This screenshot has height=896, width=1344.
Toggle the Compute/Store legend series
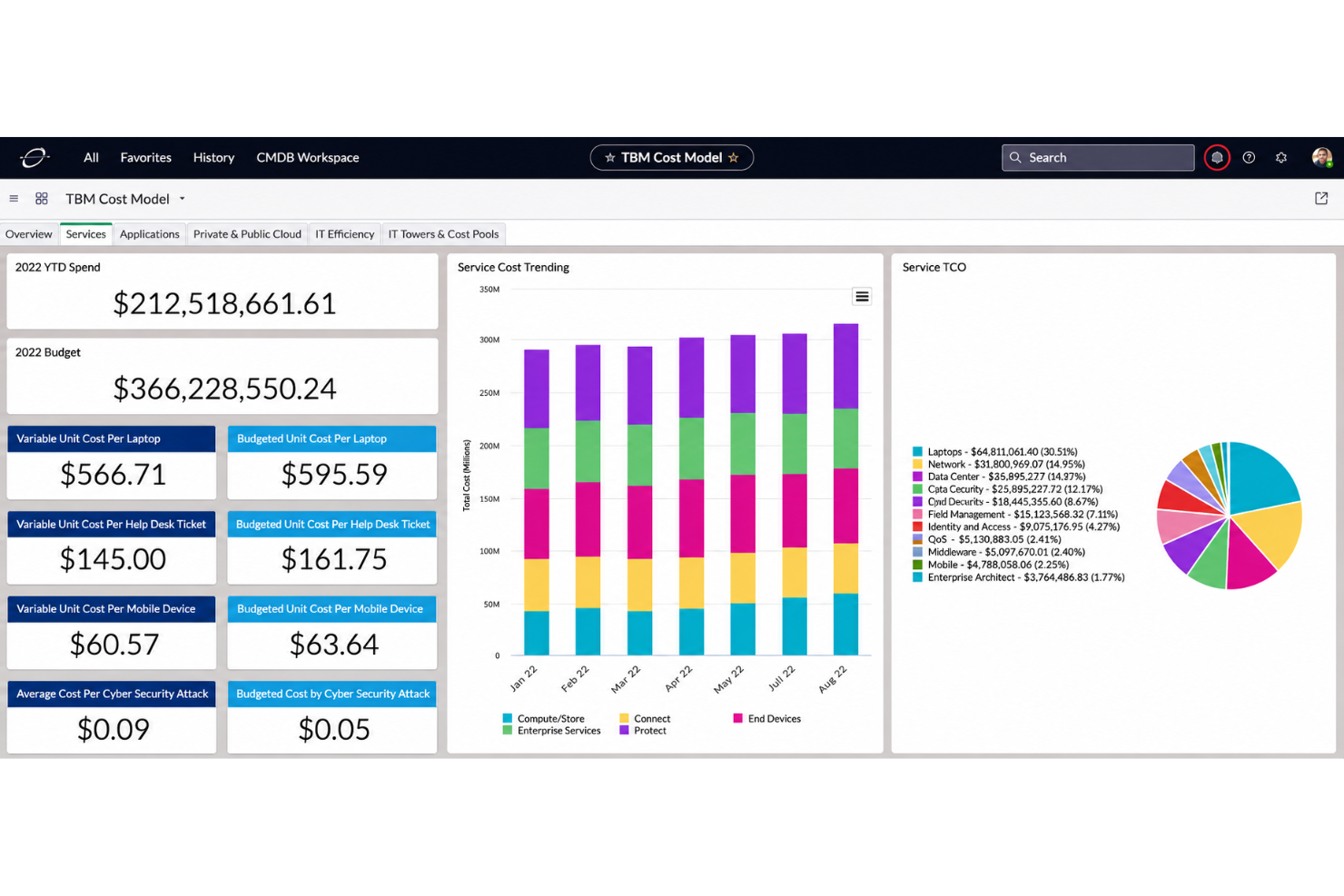click(543, 719)
